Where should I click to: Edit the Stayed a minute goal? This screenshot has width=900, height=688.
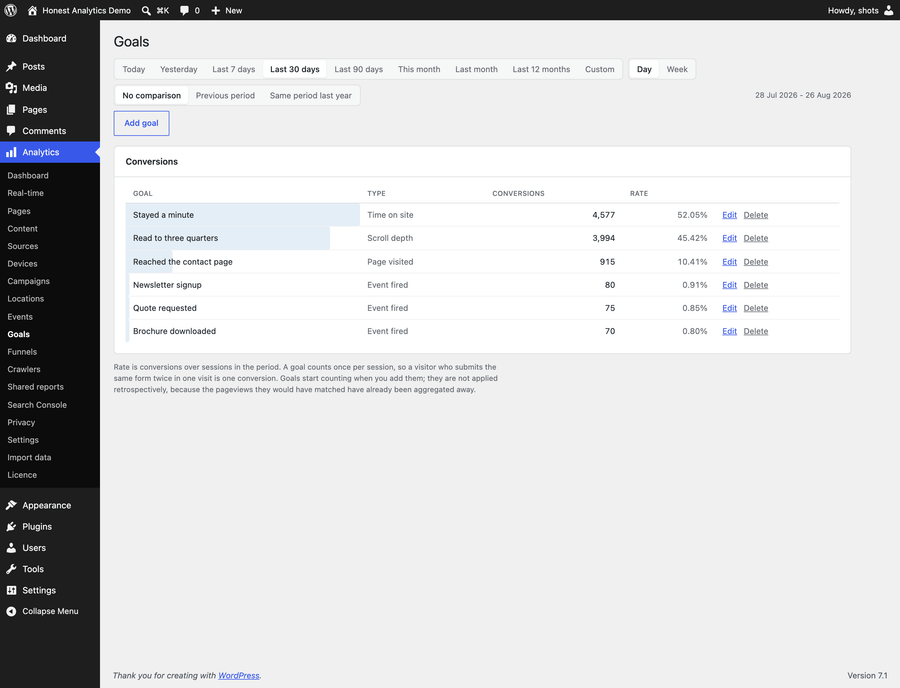(729, 215)
